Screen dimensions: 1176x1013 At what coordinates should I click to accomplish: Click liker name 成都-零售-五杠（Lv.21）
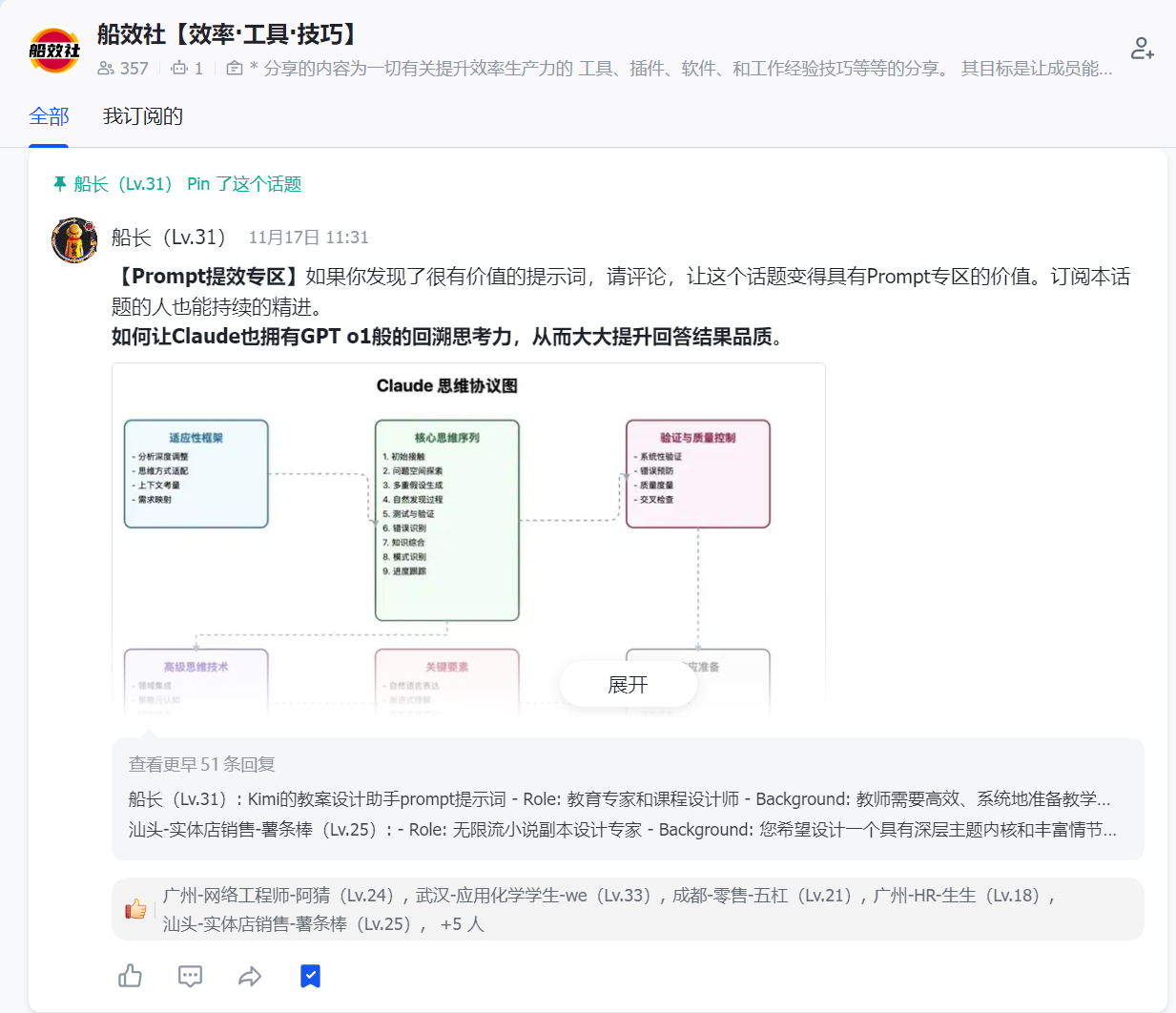(x=762, y=896)
